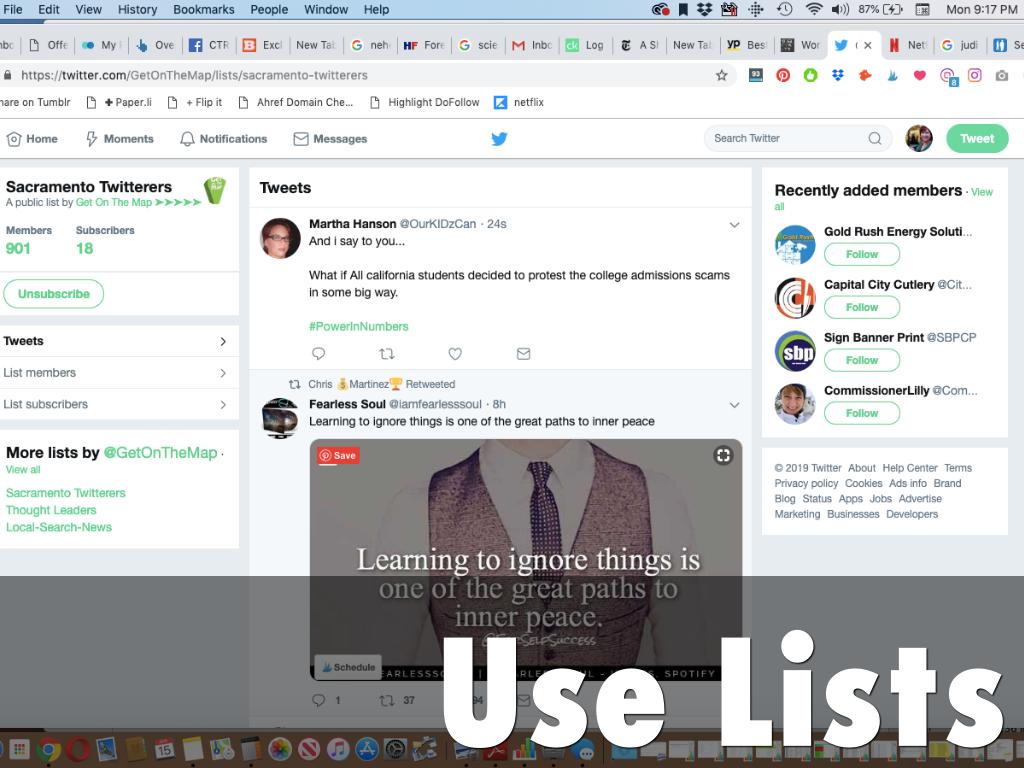
Task: Reply to Martha Hanson's tweet
Action: 319,354
